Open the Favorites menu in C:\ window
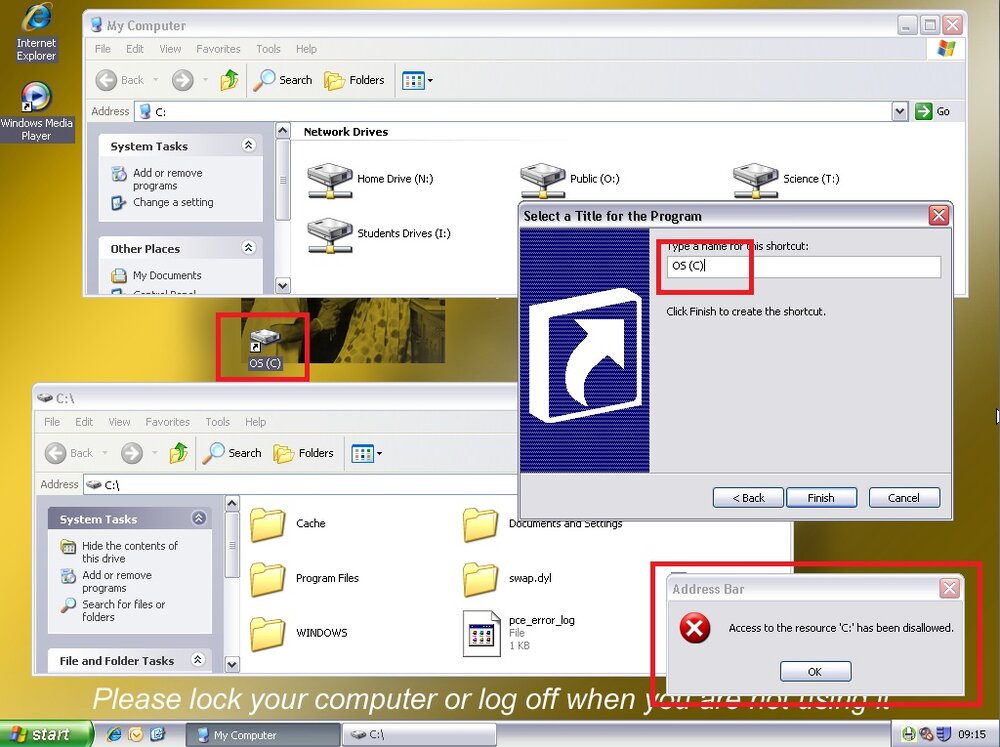Viewport: 1000px width, 747px height. tap(167, 422)
